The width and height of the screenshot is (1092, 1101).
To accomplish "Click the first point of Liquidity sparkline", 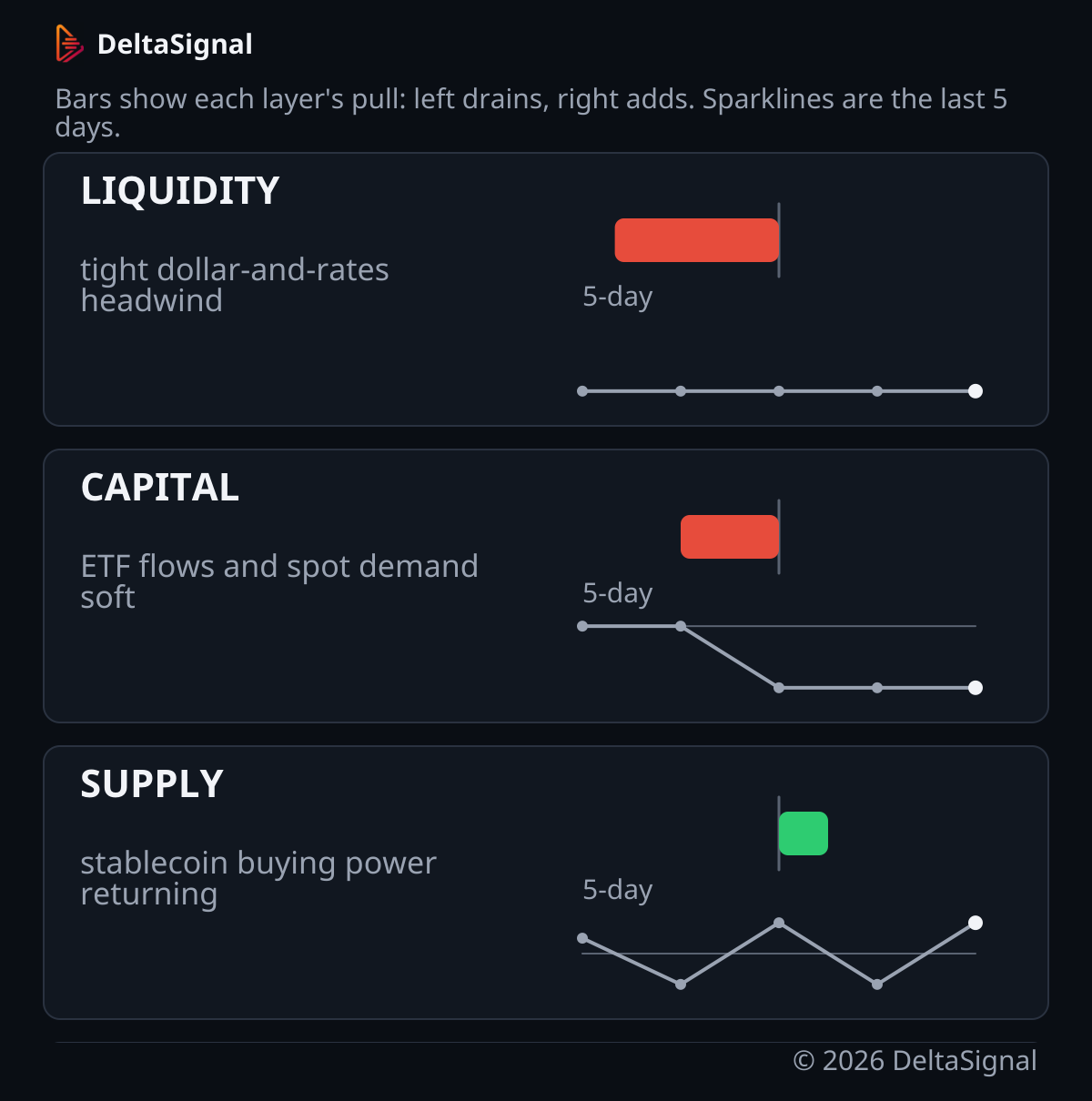I will coord(582,391).
